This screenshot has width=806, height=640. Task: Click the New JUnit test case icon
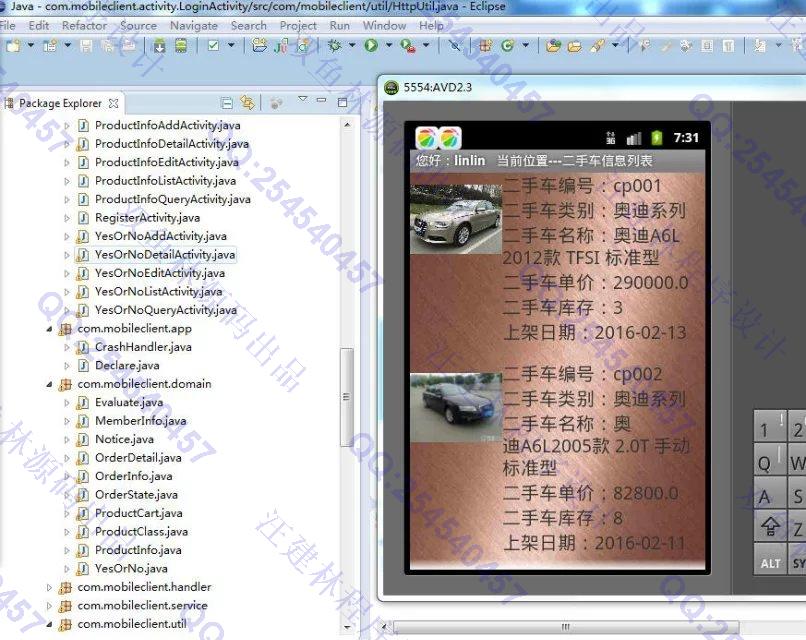[281, 46]
